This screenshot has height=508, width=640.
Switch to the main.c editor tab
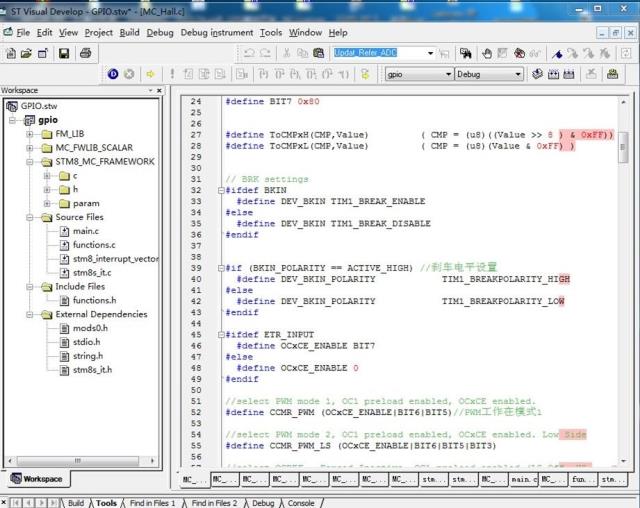tap(523, 479)
